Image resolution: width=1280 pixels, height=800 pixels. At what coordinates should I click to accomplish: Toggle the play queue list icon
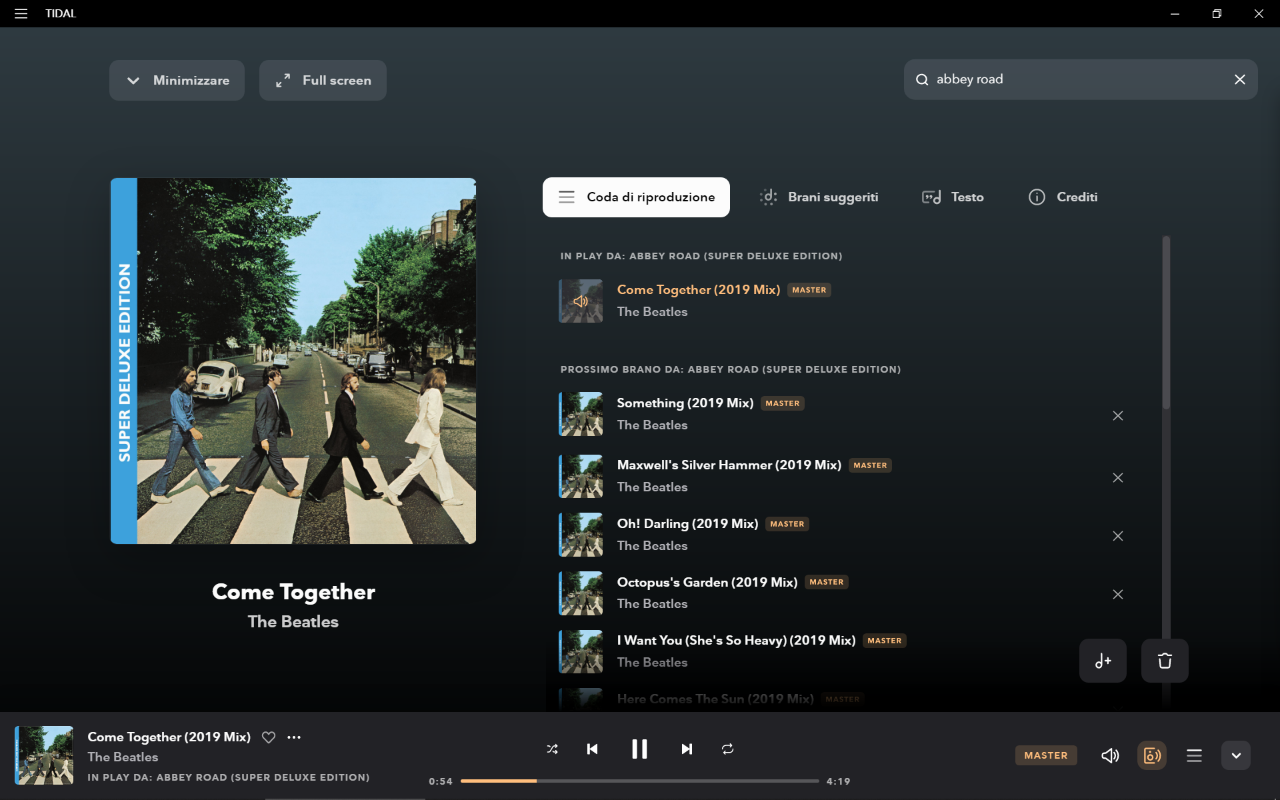(x=1194, y=756)
